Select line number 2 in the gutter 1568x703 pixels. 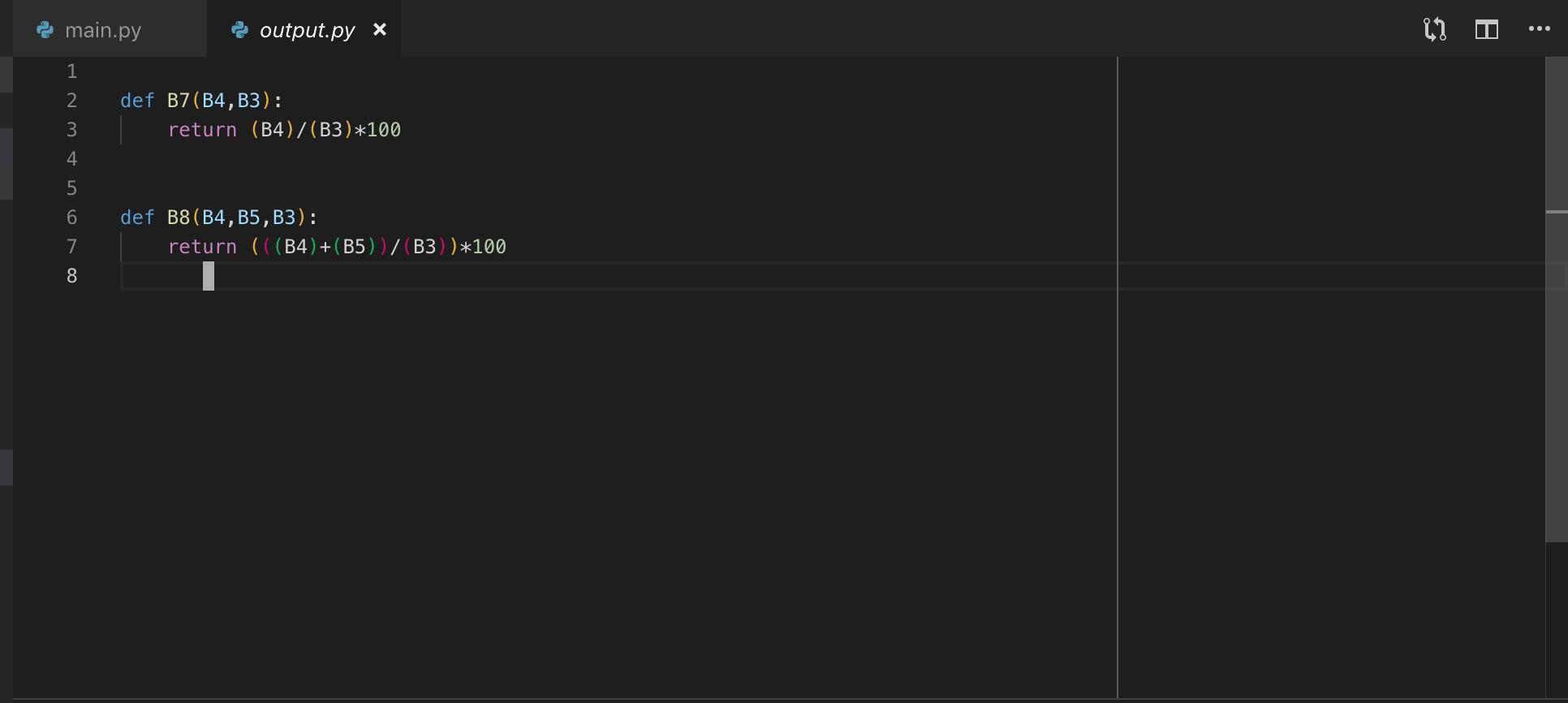[x=71, y=101]
